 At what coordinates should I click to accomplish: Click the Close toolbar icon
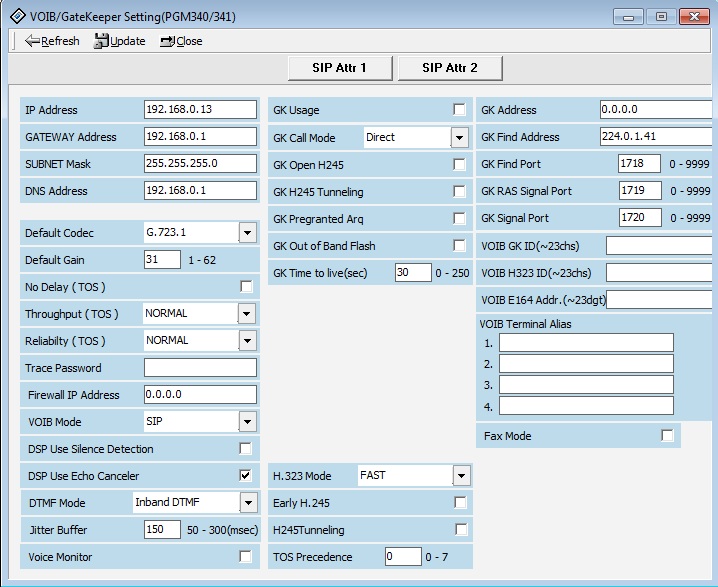click(167, 41)
